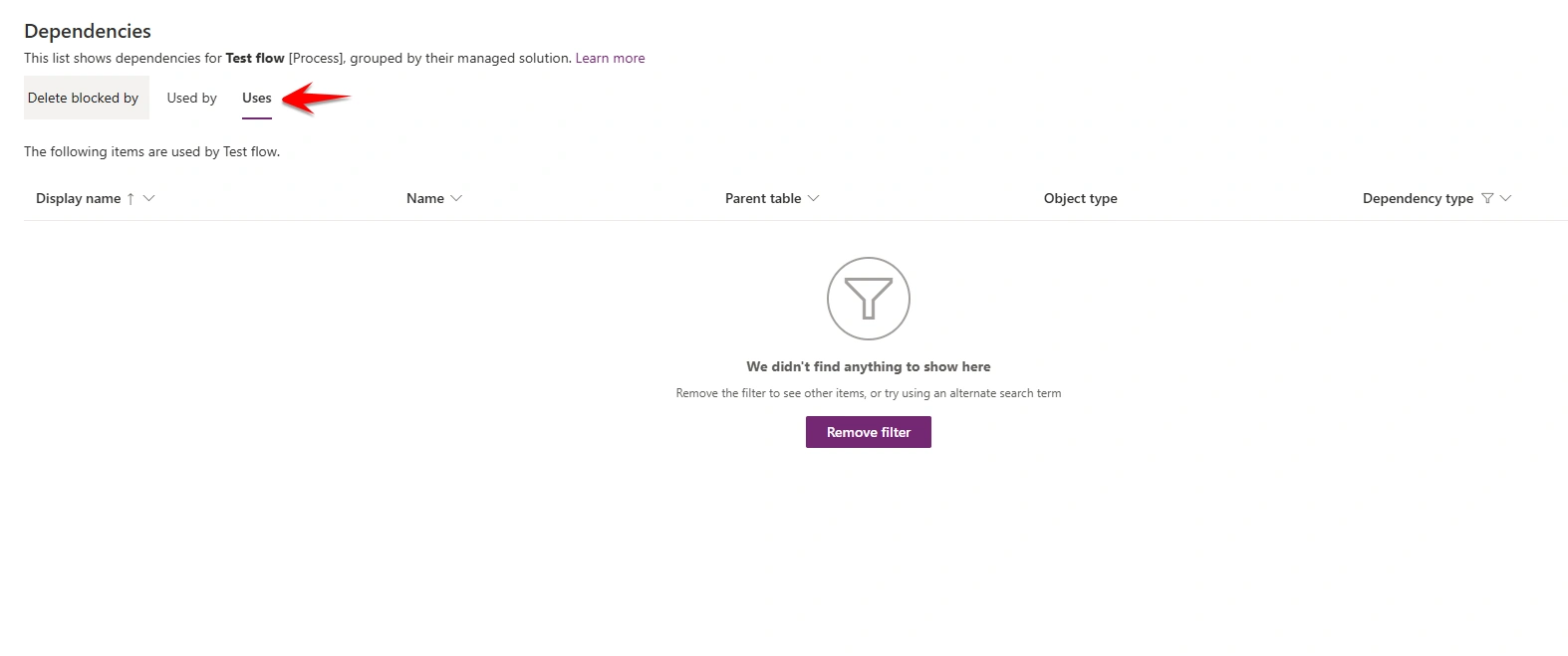Click the large funnel icon in empty state
Viewport: 1568px width, 656px height.
(869, 299)
